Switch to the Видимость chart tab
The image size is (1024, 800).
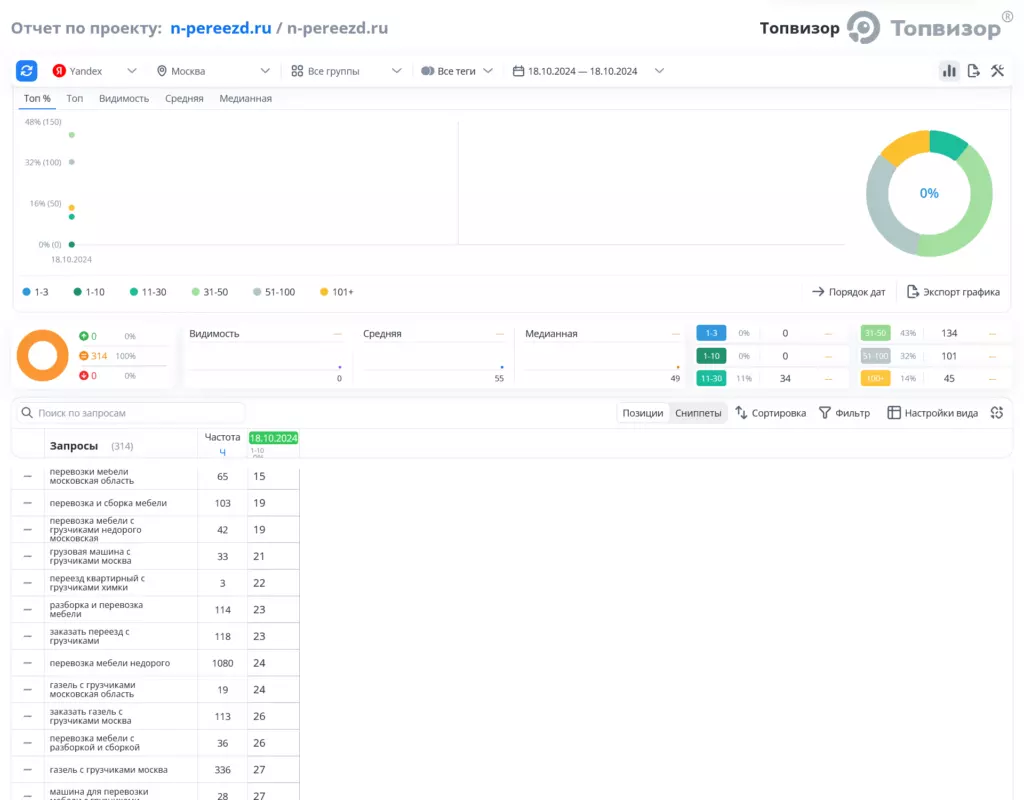(124, 99)
